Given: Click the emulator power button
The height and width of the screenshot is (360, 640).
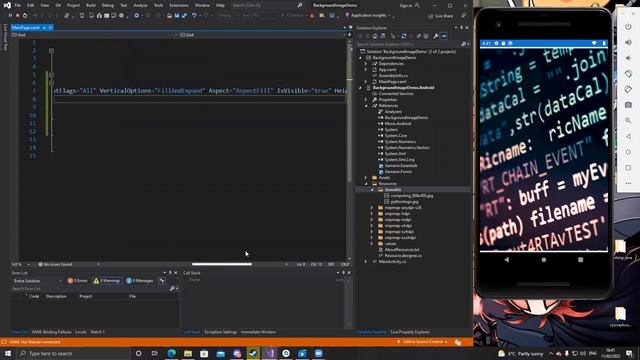Looking at the screenshot, I should [x=628, y=27].
